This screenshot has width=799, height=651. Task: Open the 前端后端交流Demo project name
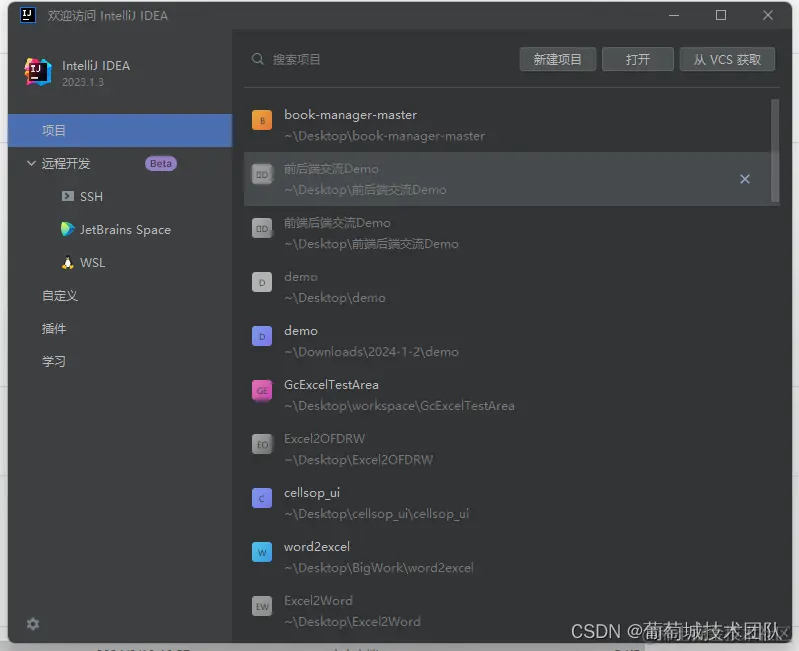tap(337, 223)
